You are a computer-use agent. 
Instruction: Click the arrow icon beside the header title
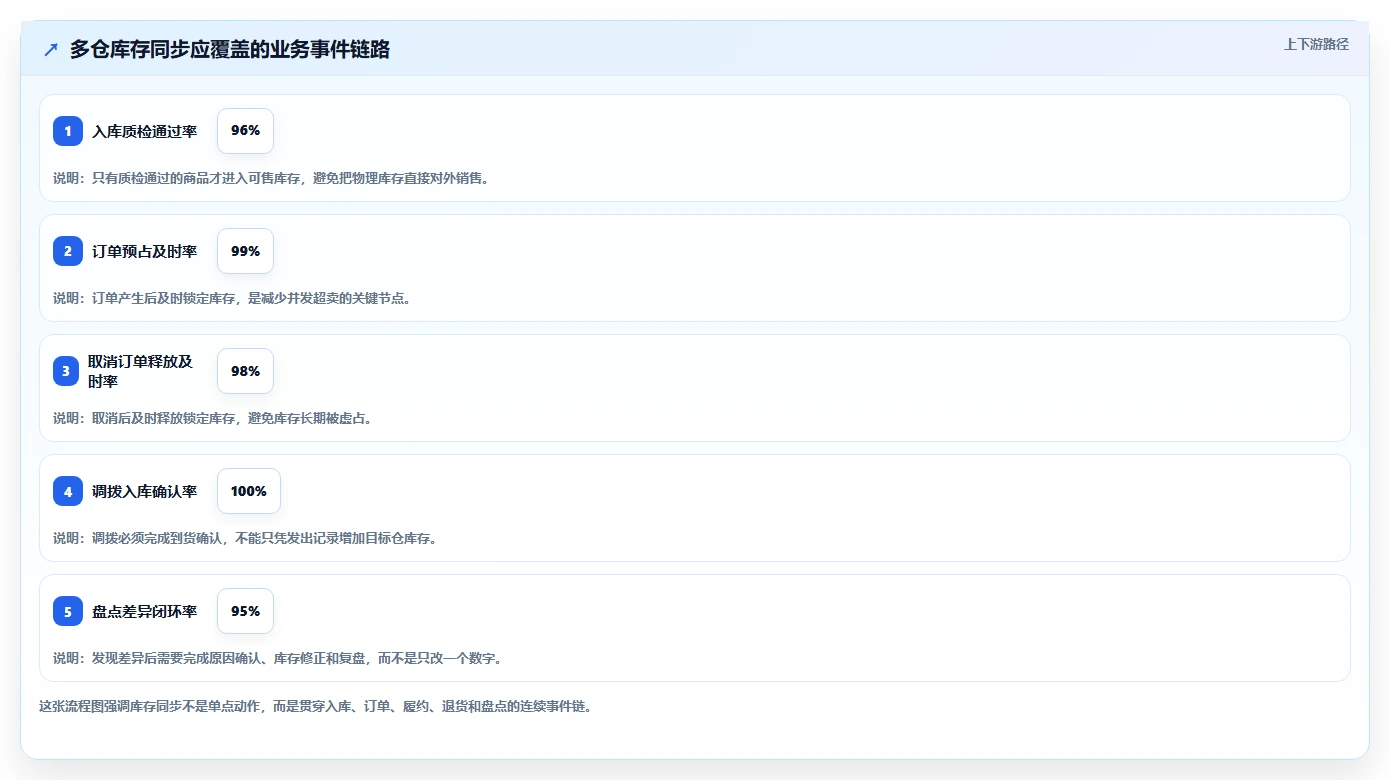point(51,49)
